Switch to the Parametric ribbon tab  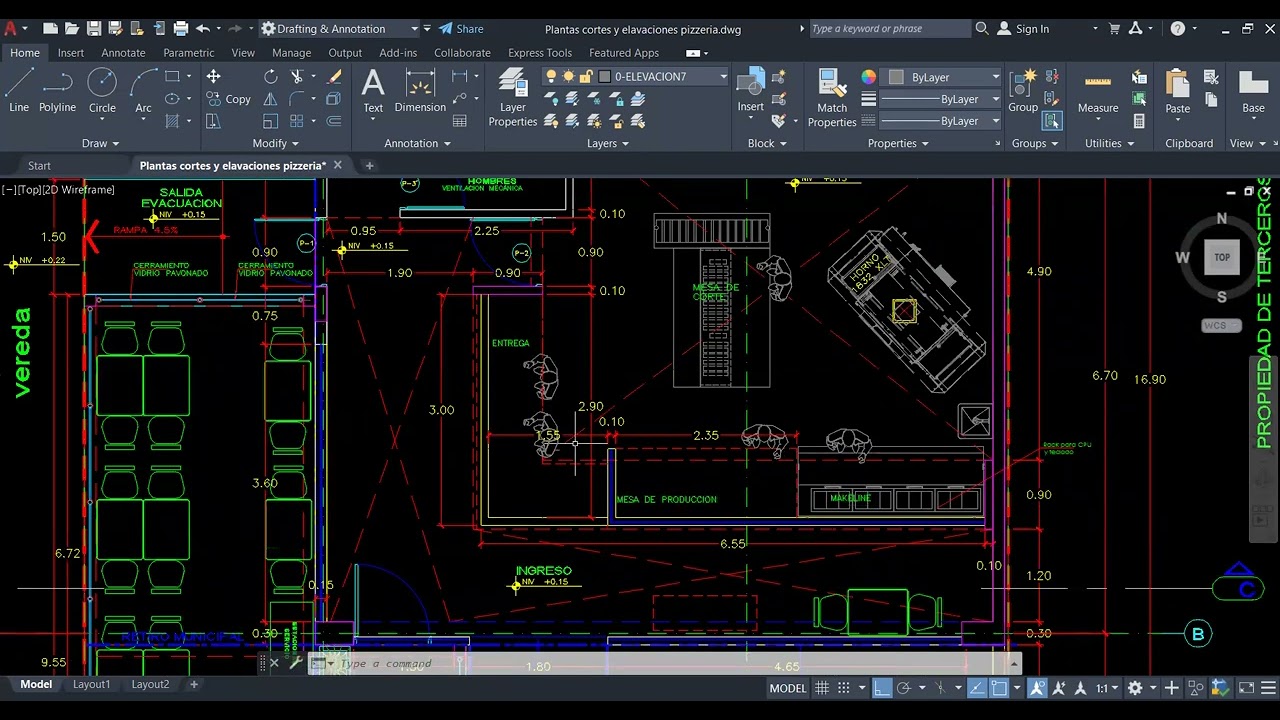pyautogui.click(x=188, y=53)
